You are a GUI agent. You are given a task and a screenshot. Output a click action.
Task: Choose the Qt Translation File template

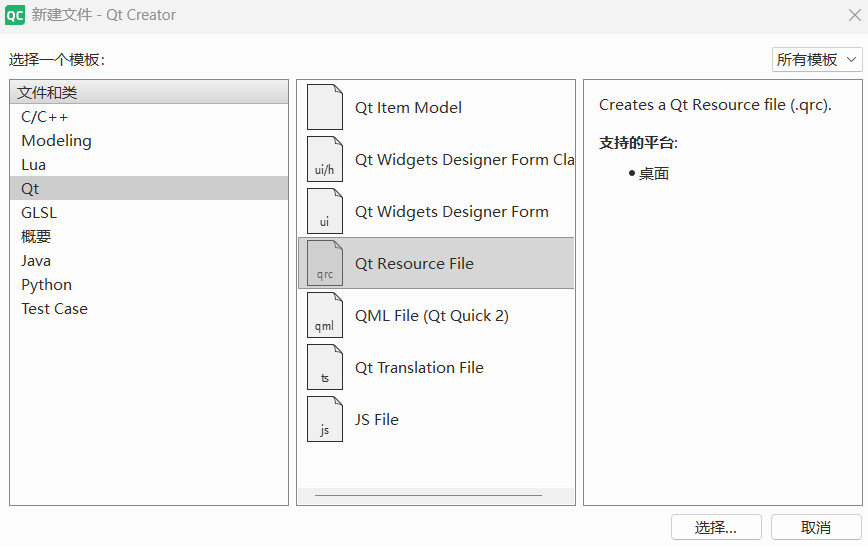436,367
